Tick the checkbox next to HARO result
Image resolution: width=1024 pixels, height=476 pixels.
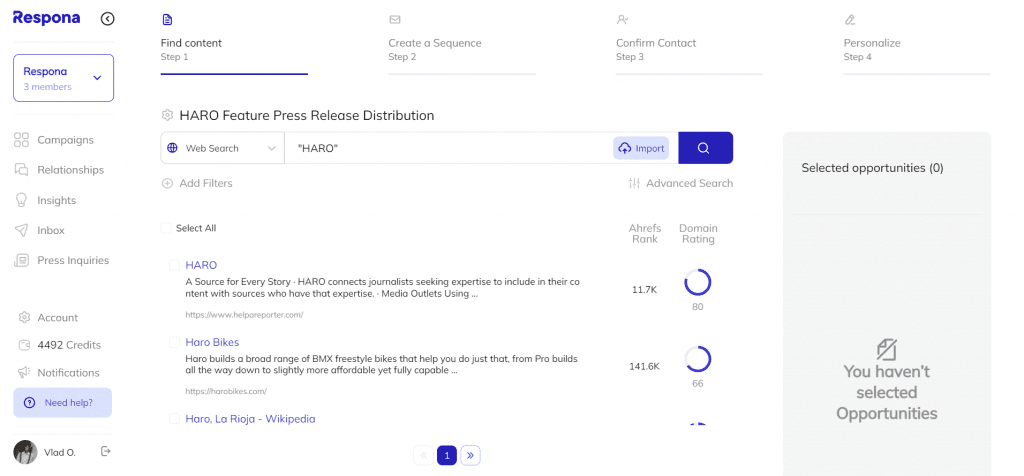point(174,265)
